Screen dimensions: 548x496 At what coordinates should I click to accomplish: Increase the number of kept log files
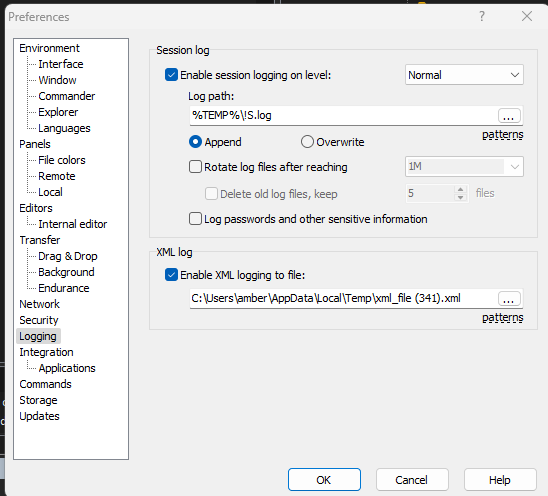point(461,189)
